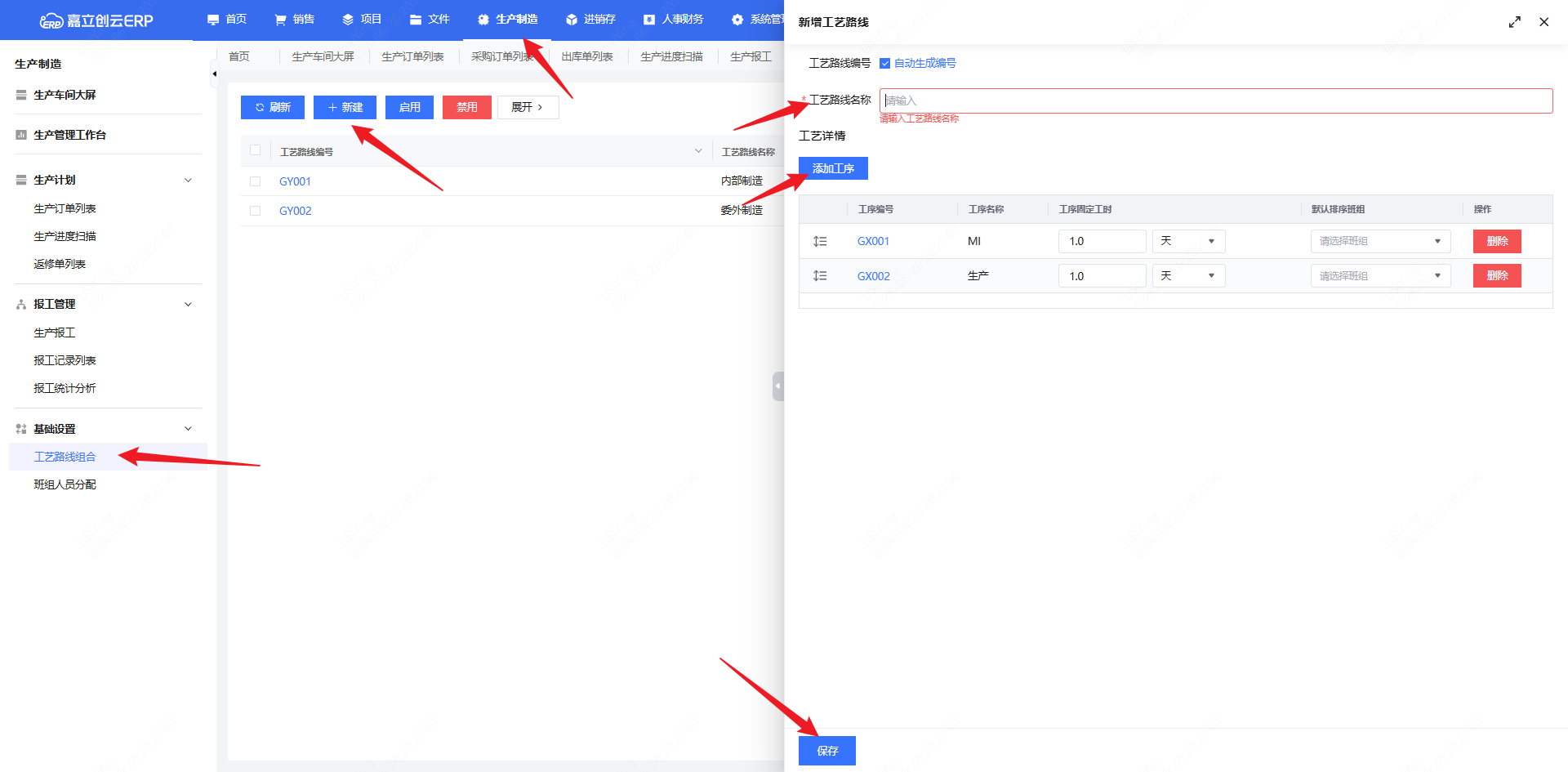Open the 首页 top menu
The width and height of the screenshot is (1568, 772).
[227, 19]
